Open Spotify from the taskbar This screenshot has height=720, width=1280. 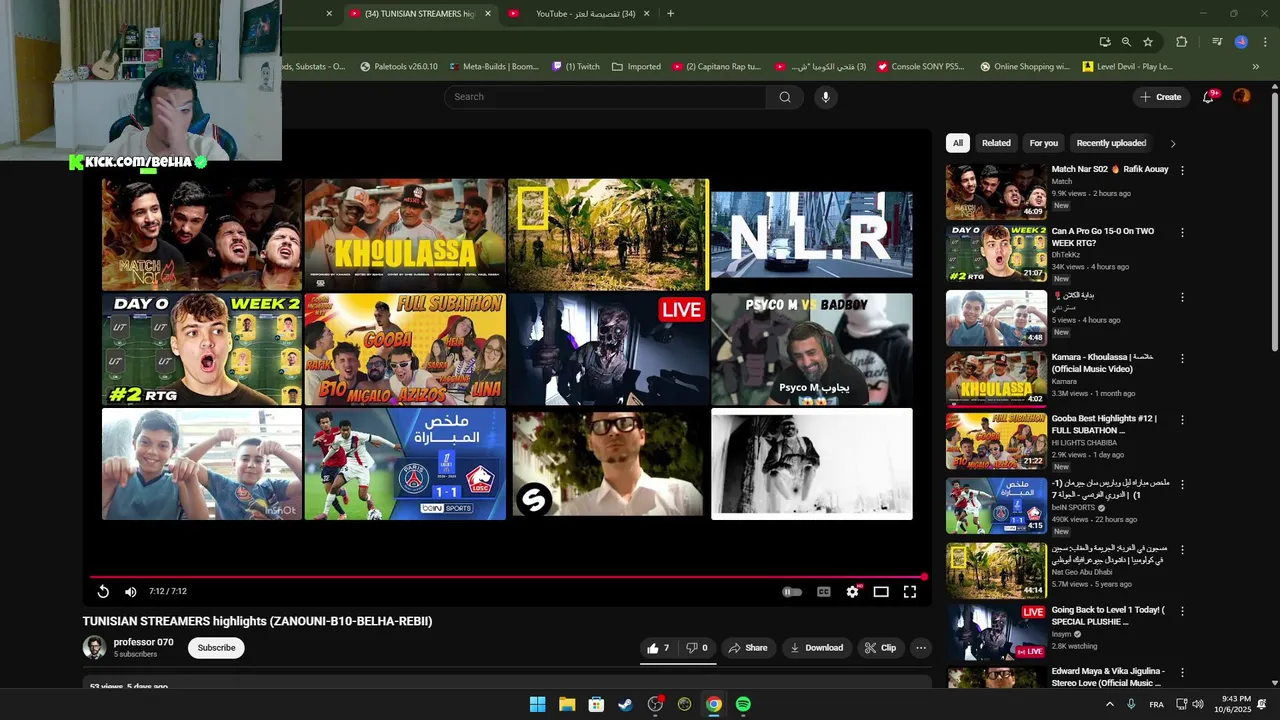click(x=743, y=704)
